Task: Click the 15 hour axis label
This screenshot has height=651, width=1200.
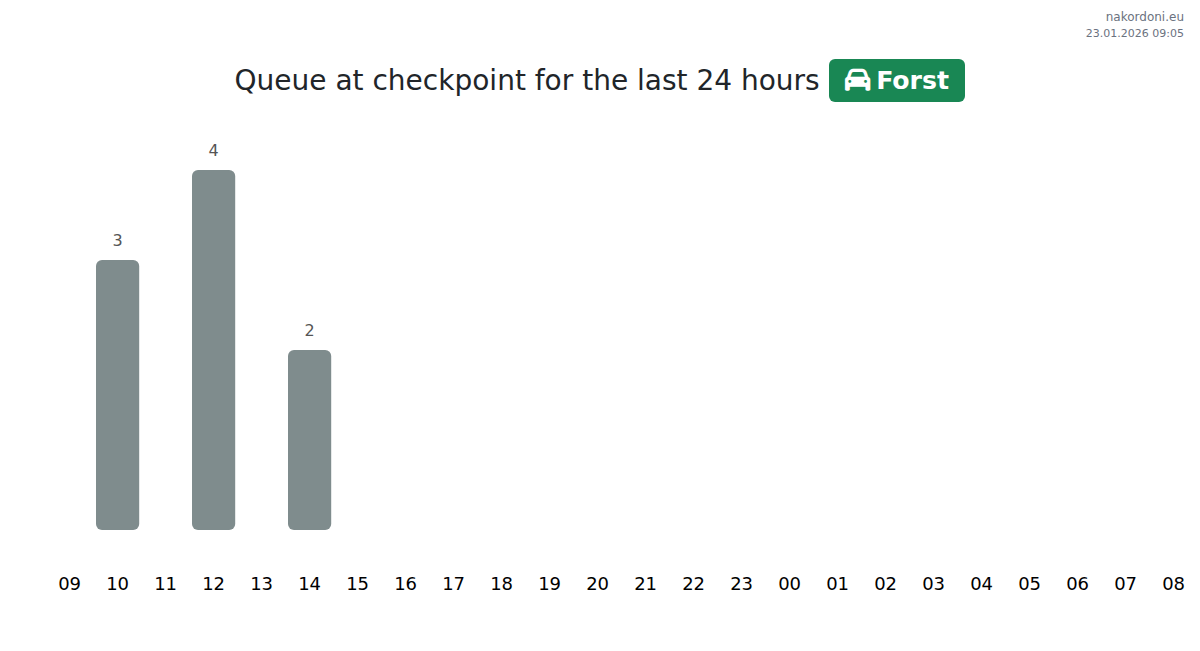Action: pyautogui.click(x=357, y=584)
